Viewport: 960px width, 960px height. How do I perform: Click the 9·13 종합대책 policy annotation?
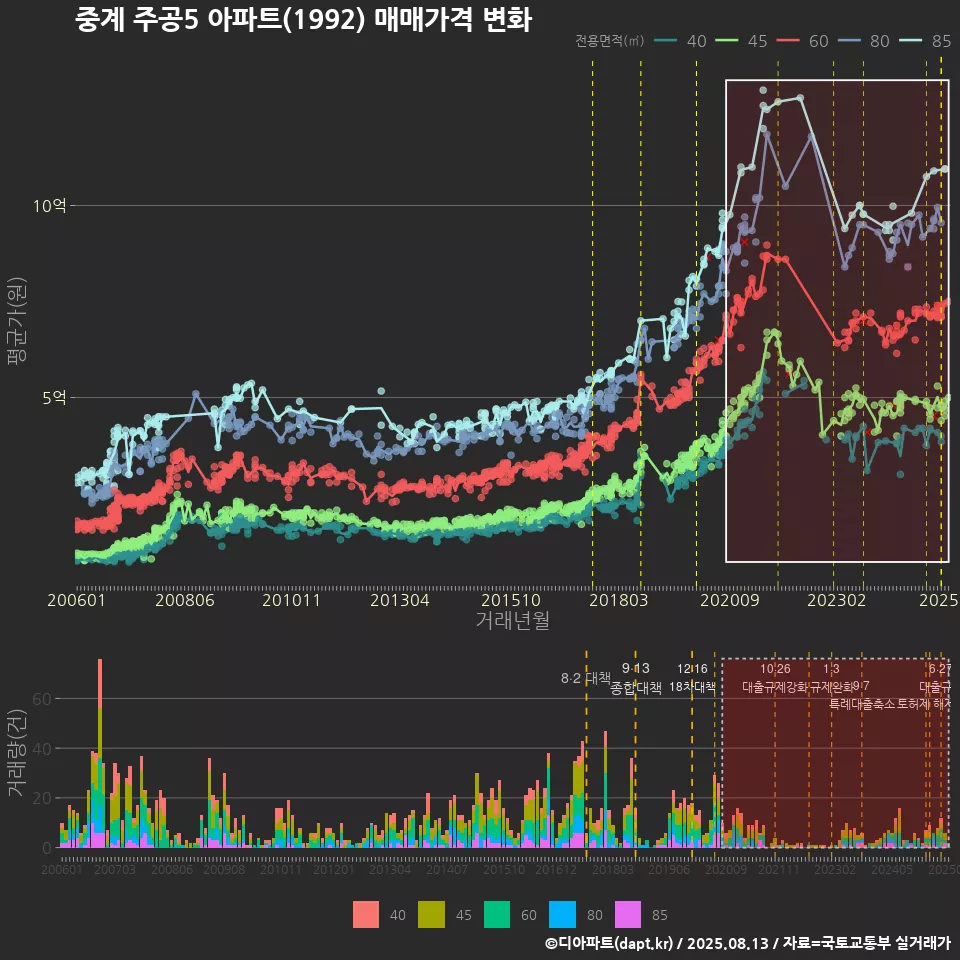636,678
